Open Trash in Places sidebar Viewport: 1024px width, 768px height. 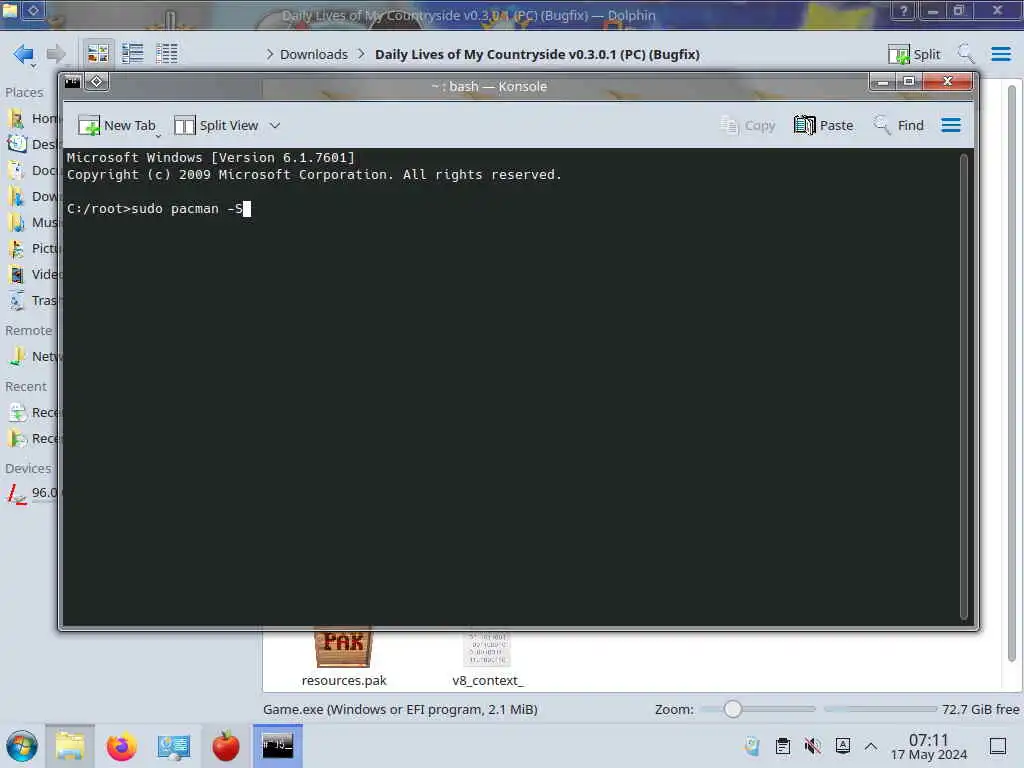tap(33, 300)
